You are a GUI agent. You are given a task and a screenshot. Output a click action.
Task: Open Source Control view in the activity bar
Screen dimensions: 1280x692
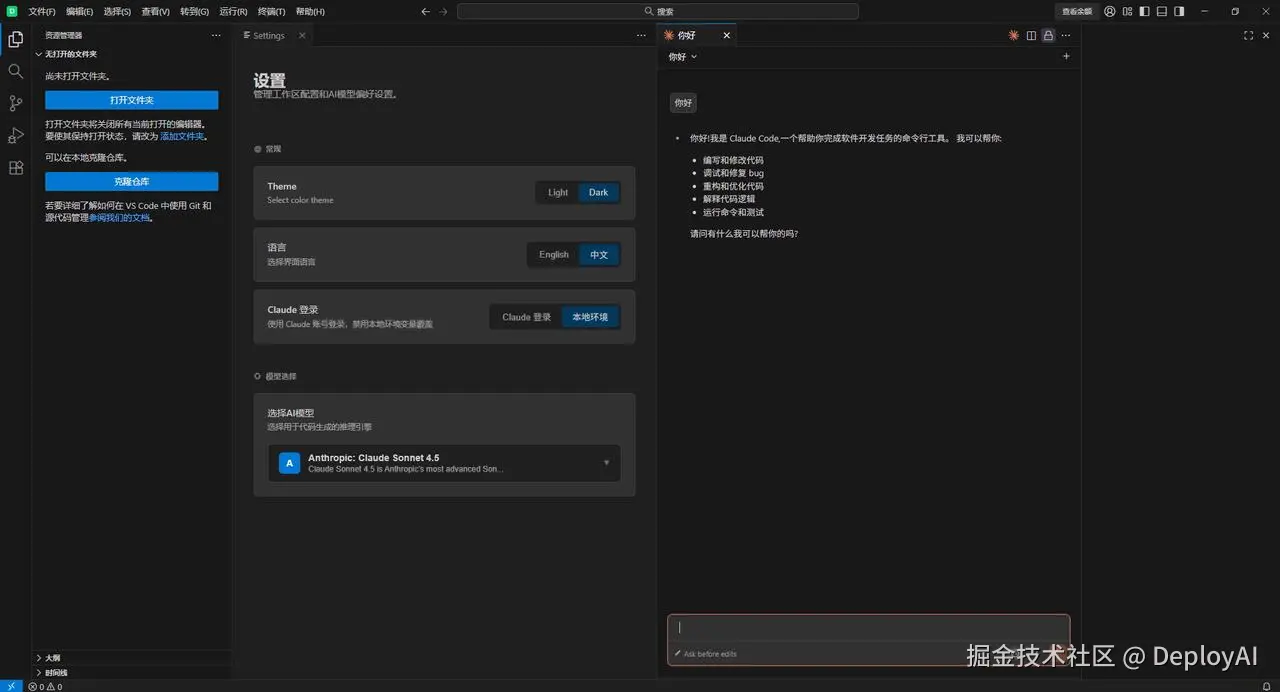tap(15, 104)
